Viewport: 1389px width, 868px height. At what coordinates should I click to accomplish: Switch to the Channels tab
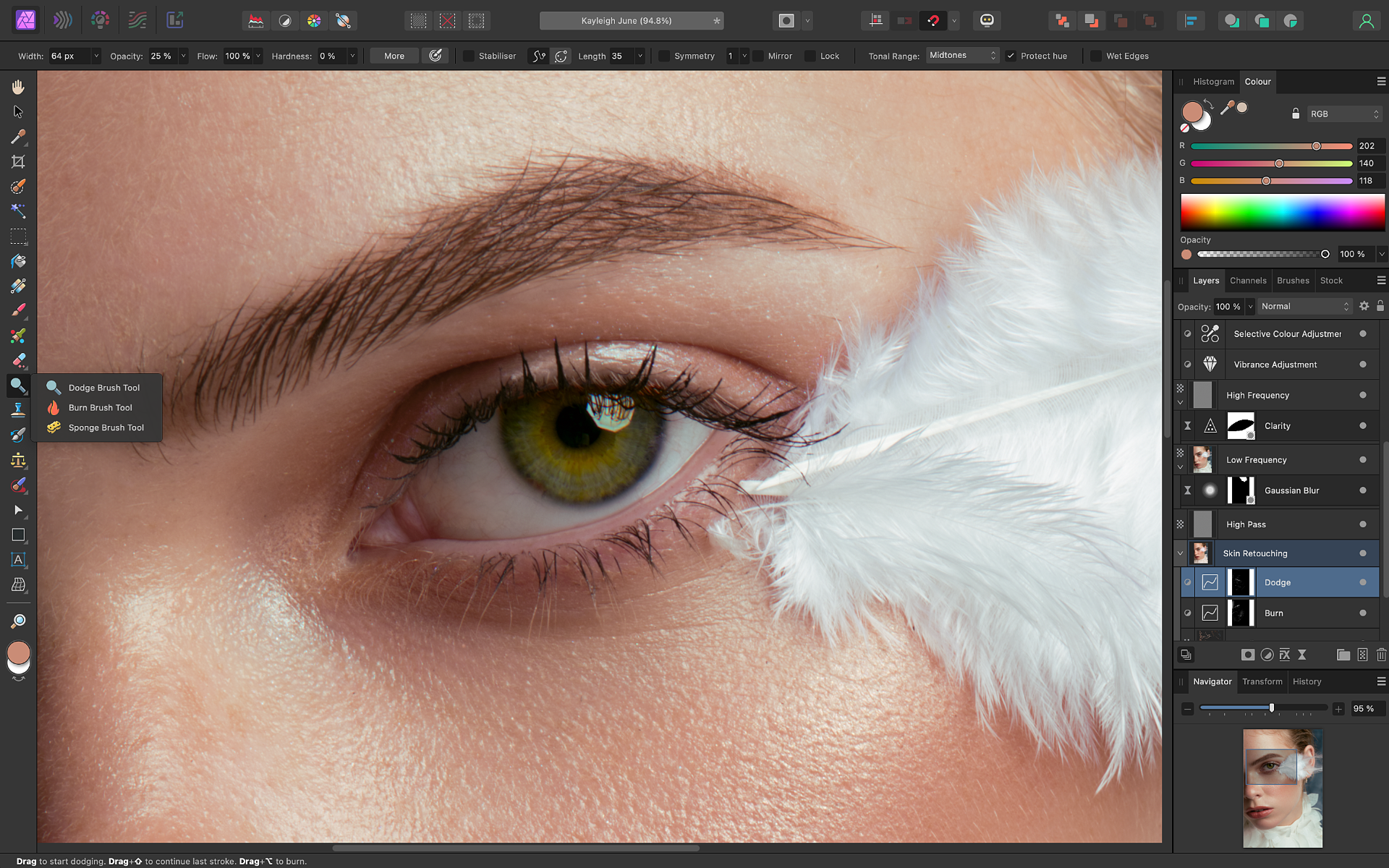[x=1248, y=280]
